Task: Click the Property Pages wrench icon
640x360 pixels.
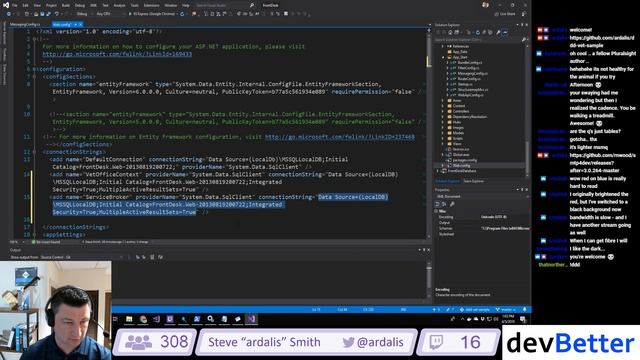Action: coord(452,204)
